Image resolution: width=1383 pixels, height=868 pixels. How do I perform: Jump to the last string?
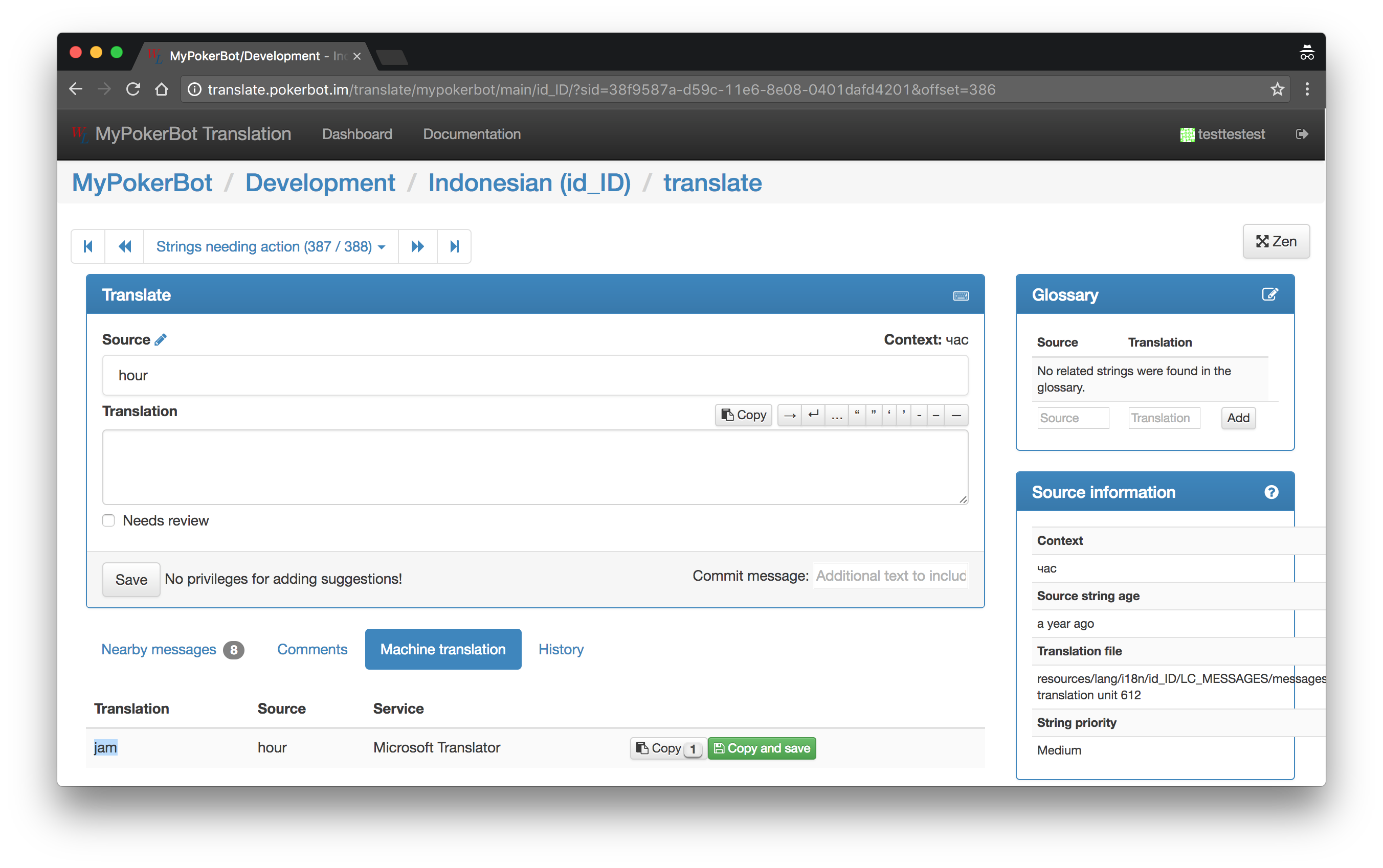454,246
